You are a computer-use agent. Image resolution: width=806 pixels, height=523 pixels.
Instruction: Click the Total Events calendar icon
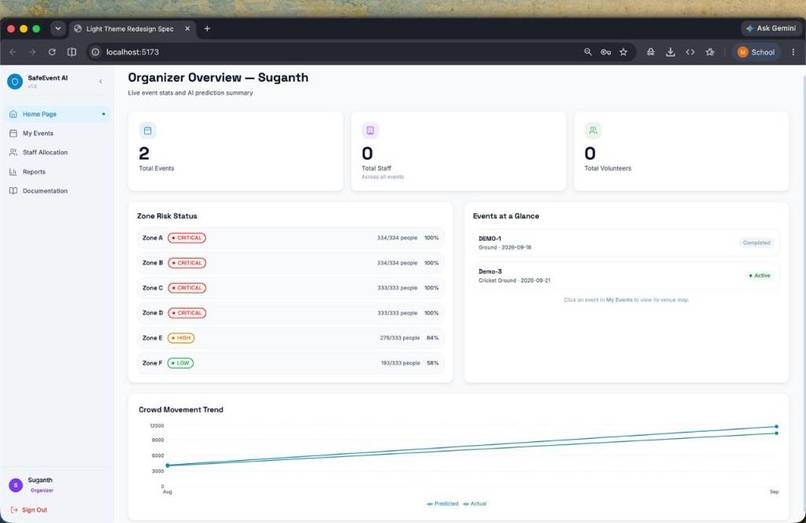148,131
